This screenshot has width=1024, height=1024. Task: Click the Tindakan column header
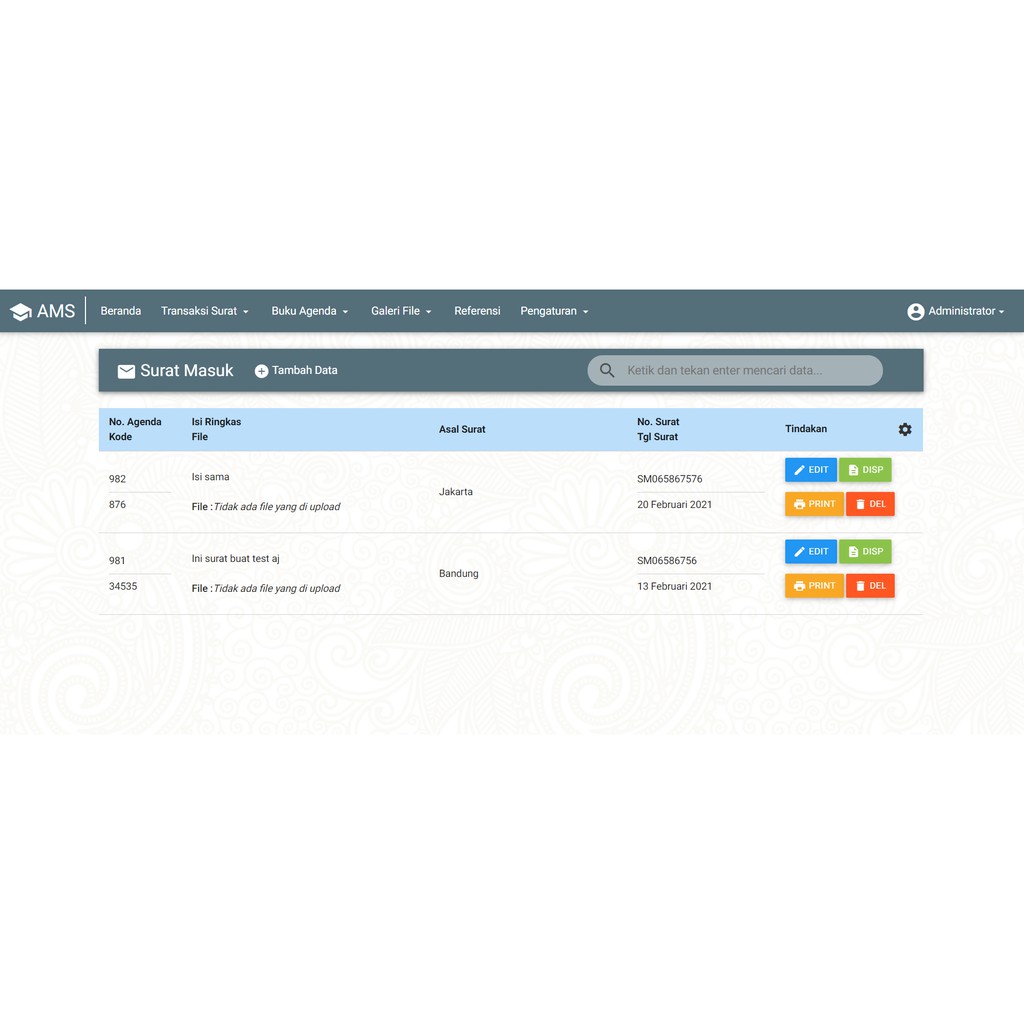[x=806, y=429]
